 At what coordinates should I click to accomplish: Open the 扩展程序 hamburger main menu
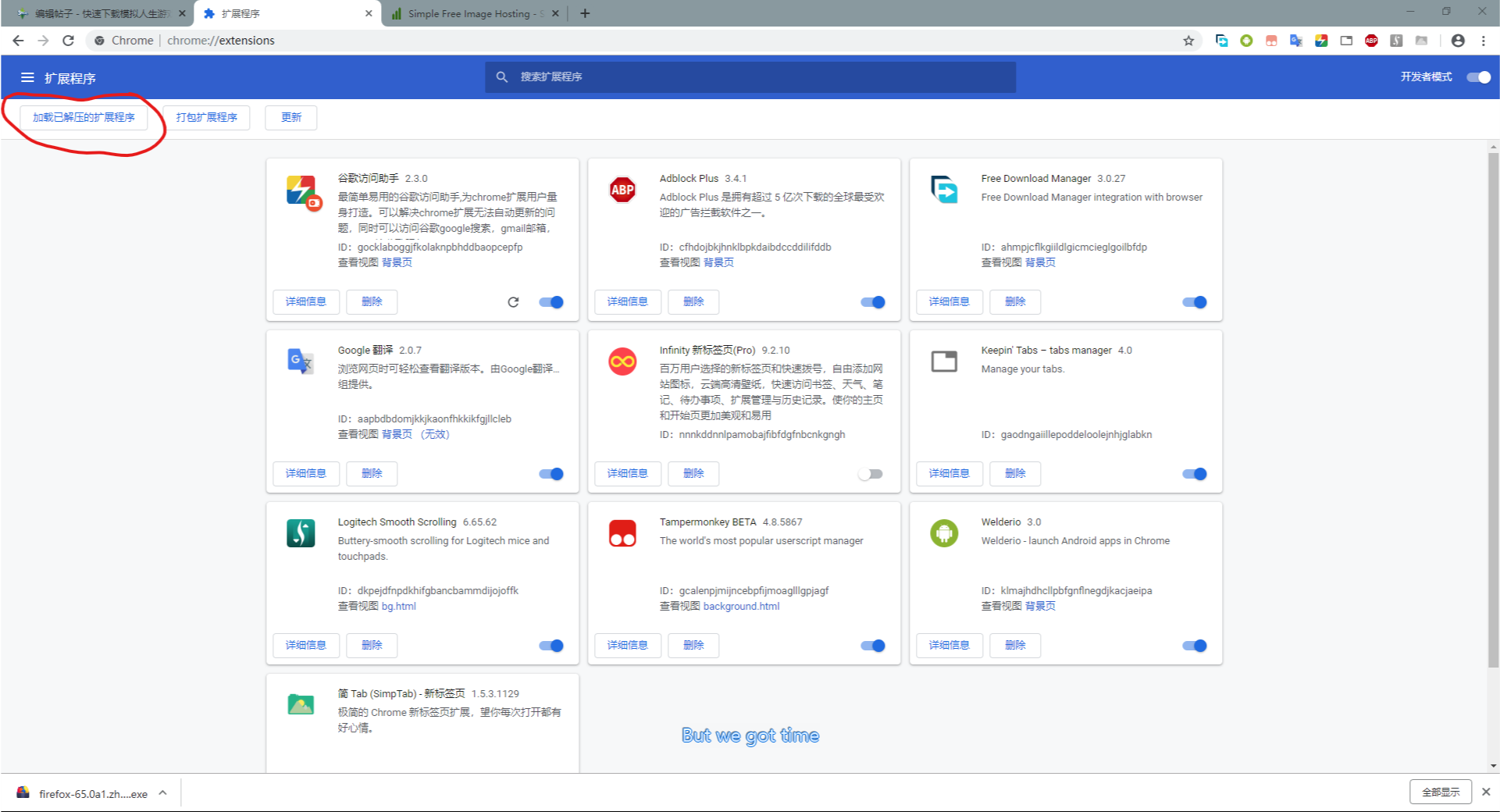[x=27, y=77]
